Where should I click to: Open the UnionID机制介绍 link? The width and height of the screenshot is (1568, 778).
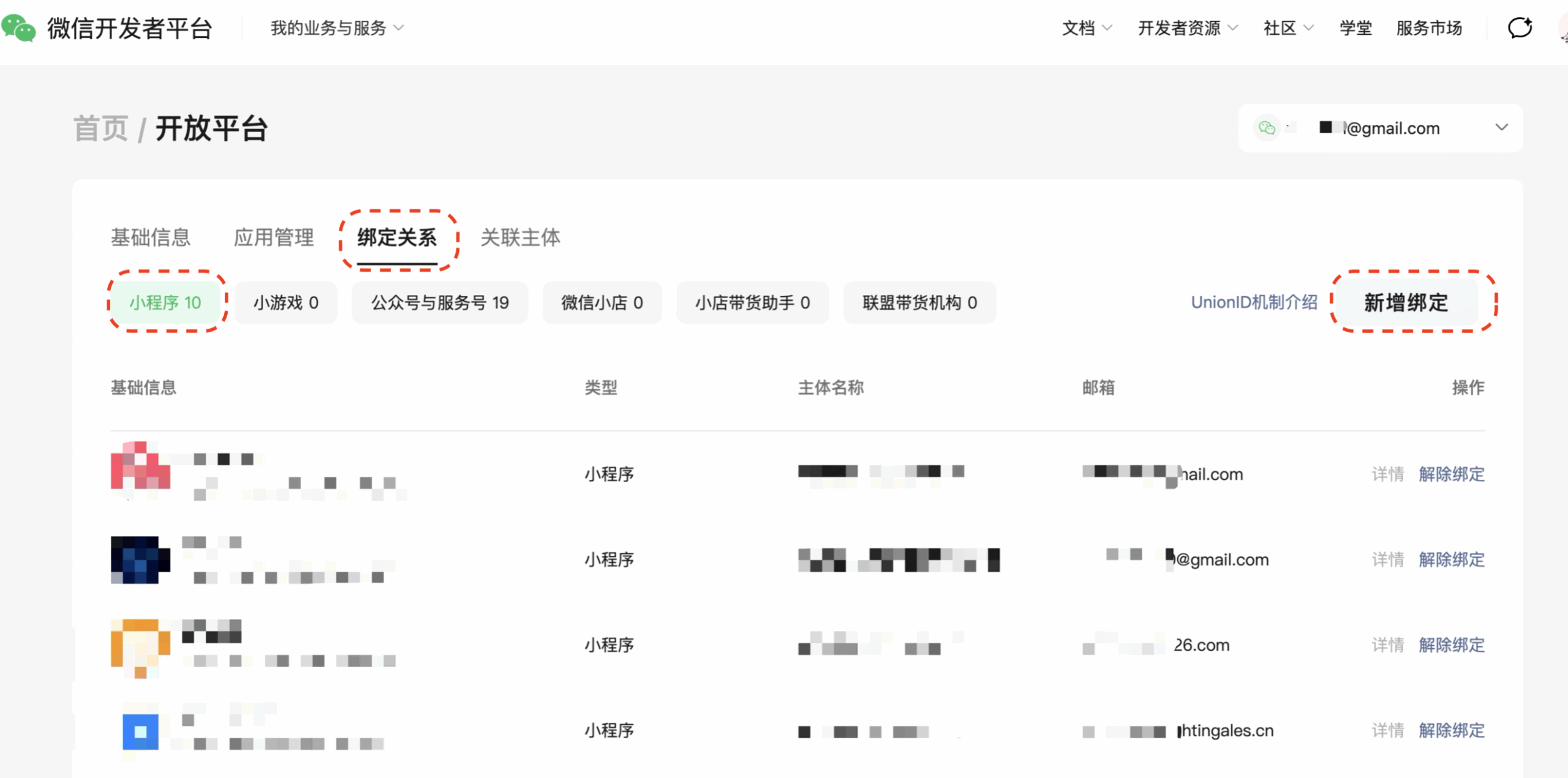pyautogui.click(x=1253, y=302)
